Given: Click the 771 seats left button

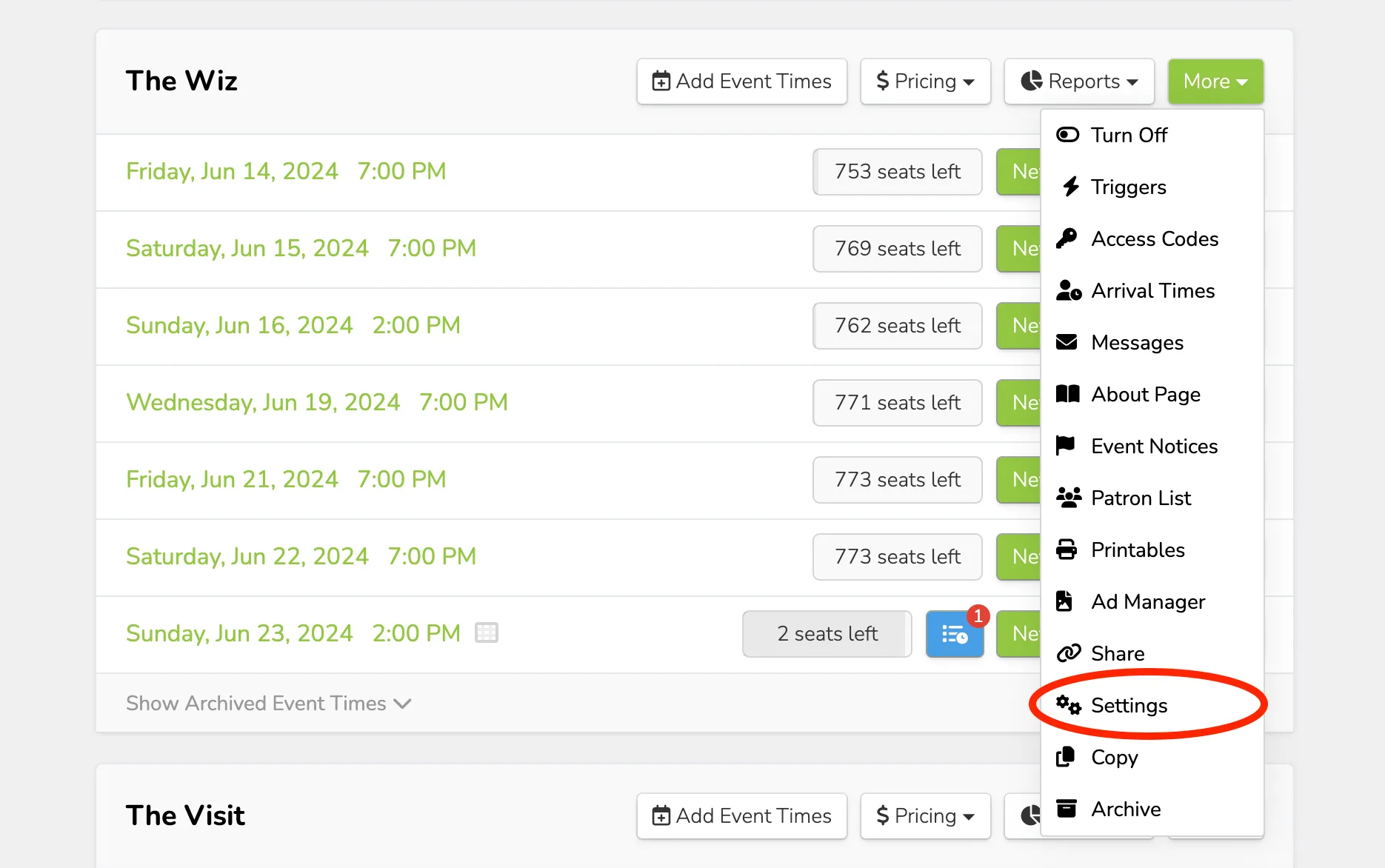Looking at the screenshot, I should (x=898, y=403).
